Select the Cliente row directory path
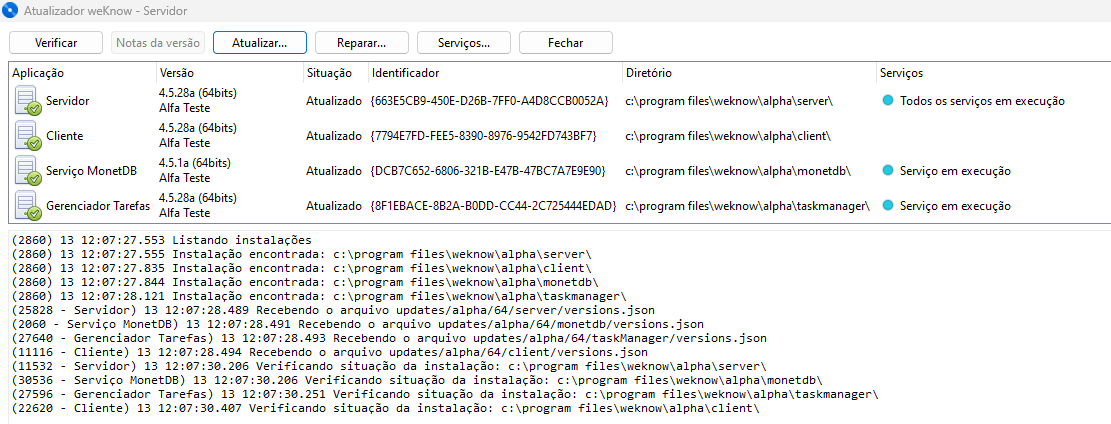The height and width of the screenshot is (424, 1111). 728,136
